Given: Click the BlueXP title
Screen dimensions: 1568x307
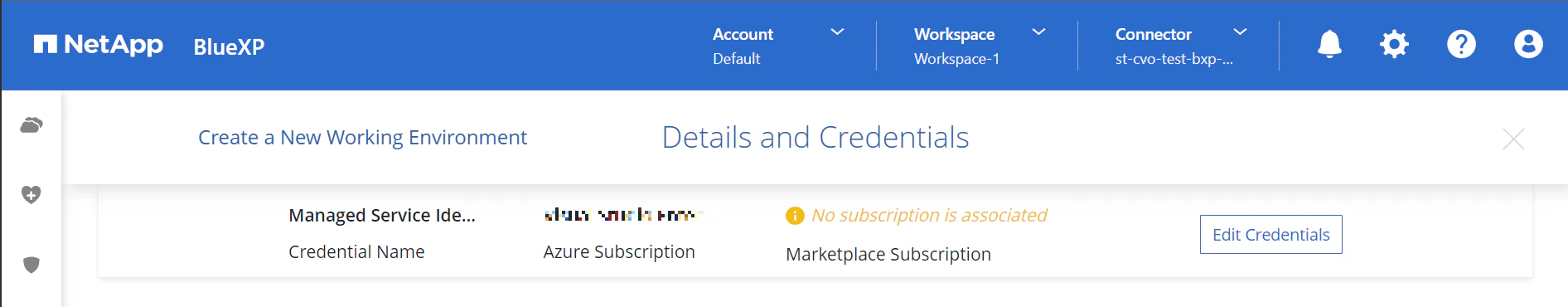Looking at the screenshot, I should (229, 47).
